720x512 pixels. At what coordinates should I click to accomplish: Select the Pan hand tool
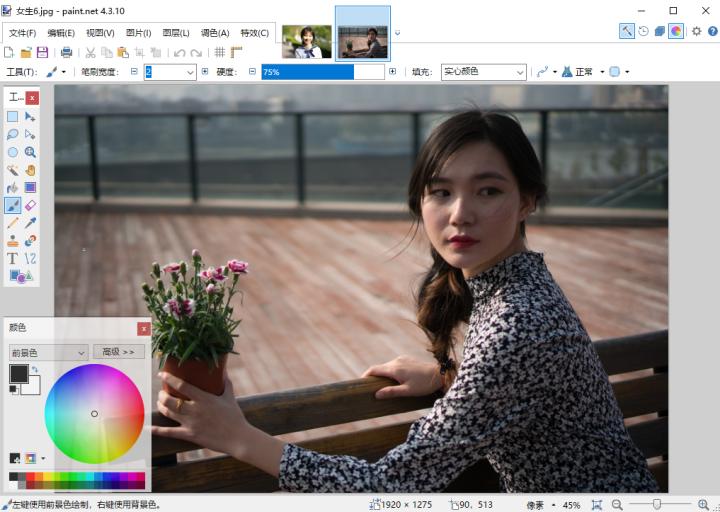tap(30, 170)
